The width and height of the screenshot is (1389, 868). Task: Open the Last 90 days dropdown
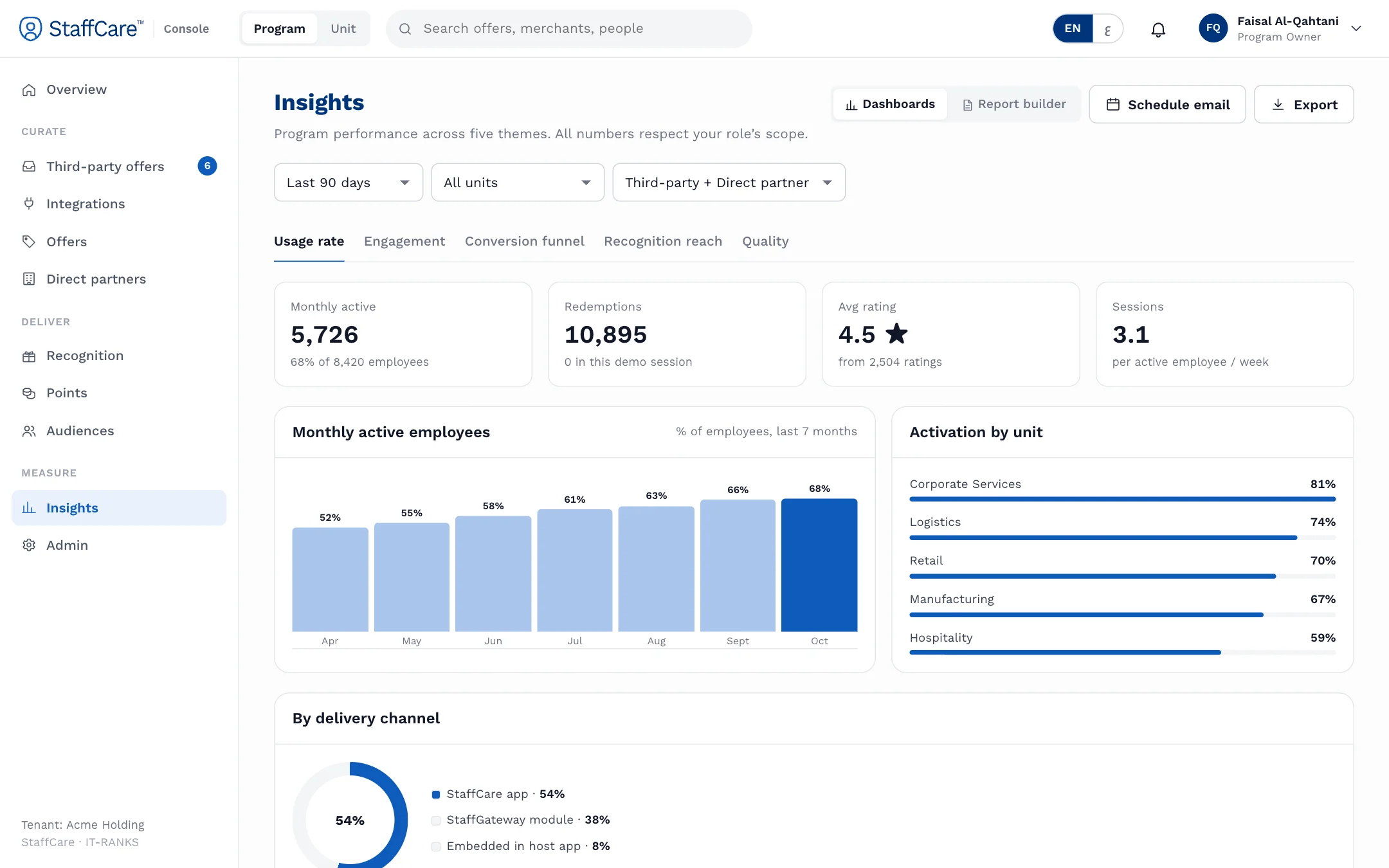(349, 183)
